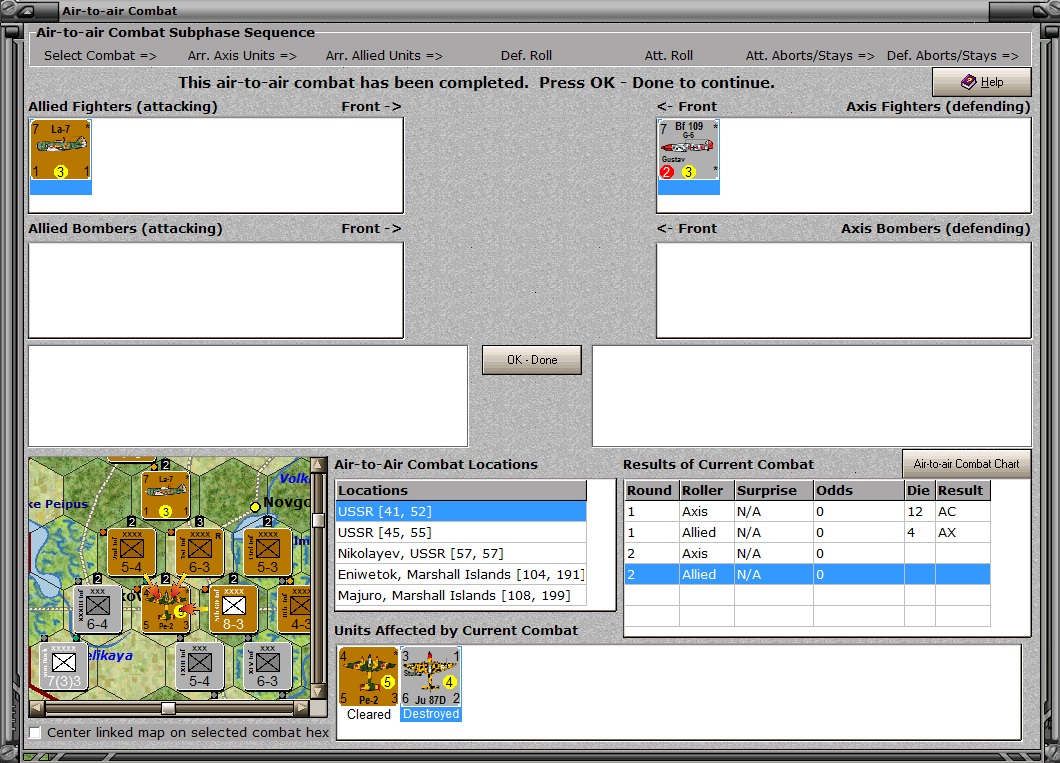This screenshot has width=1060, height=763.
Task: Select the partially visible 4-3 brown infantry counter
Action: [295, 609]
